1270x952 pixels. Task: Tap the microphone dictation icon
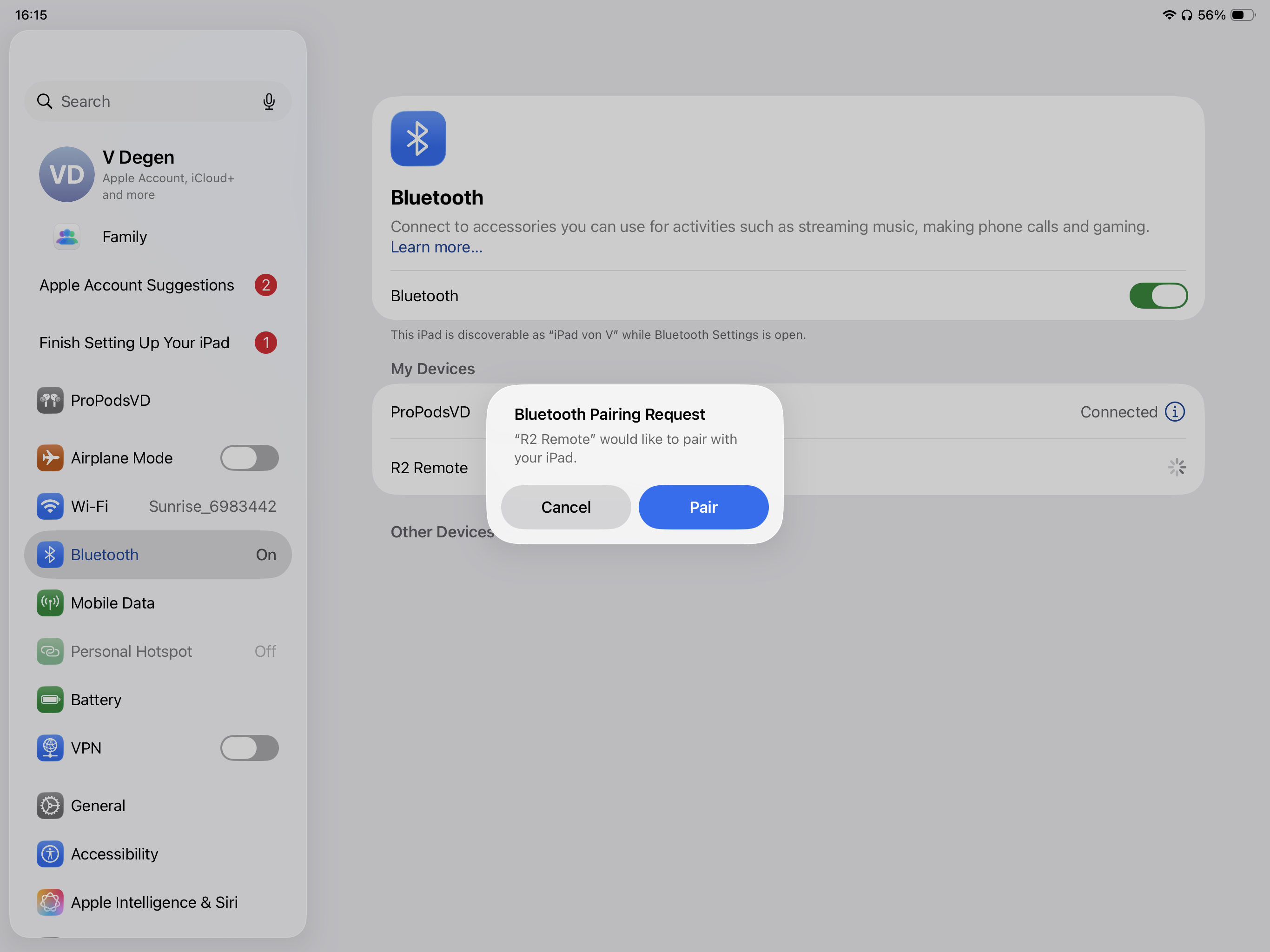269,102
